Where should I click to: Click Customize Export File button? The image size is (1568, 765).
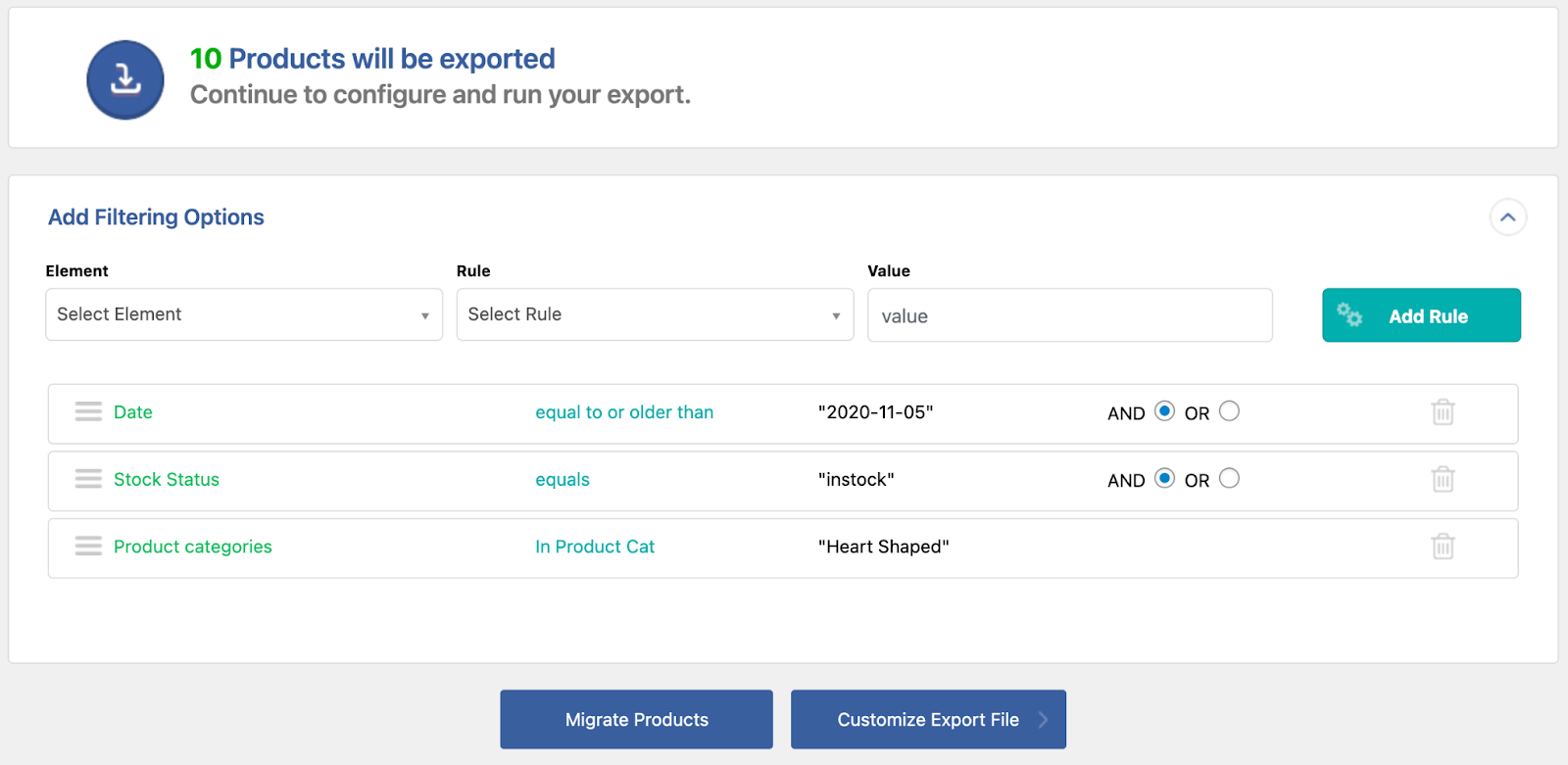coord(928,720)
